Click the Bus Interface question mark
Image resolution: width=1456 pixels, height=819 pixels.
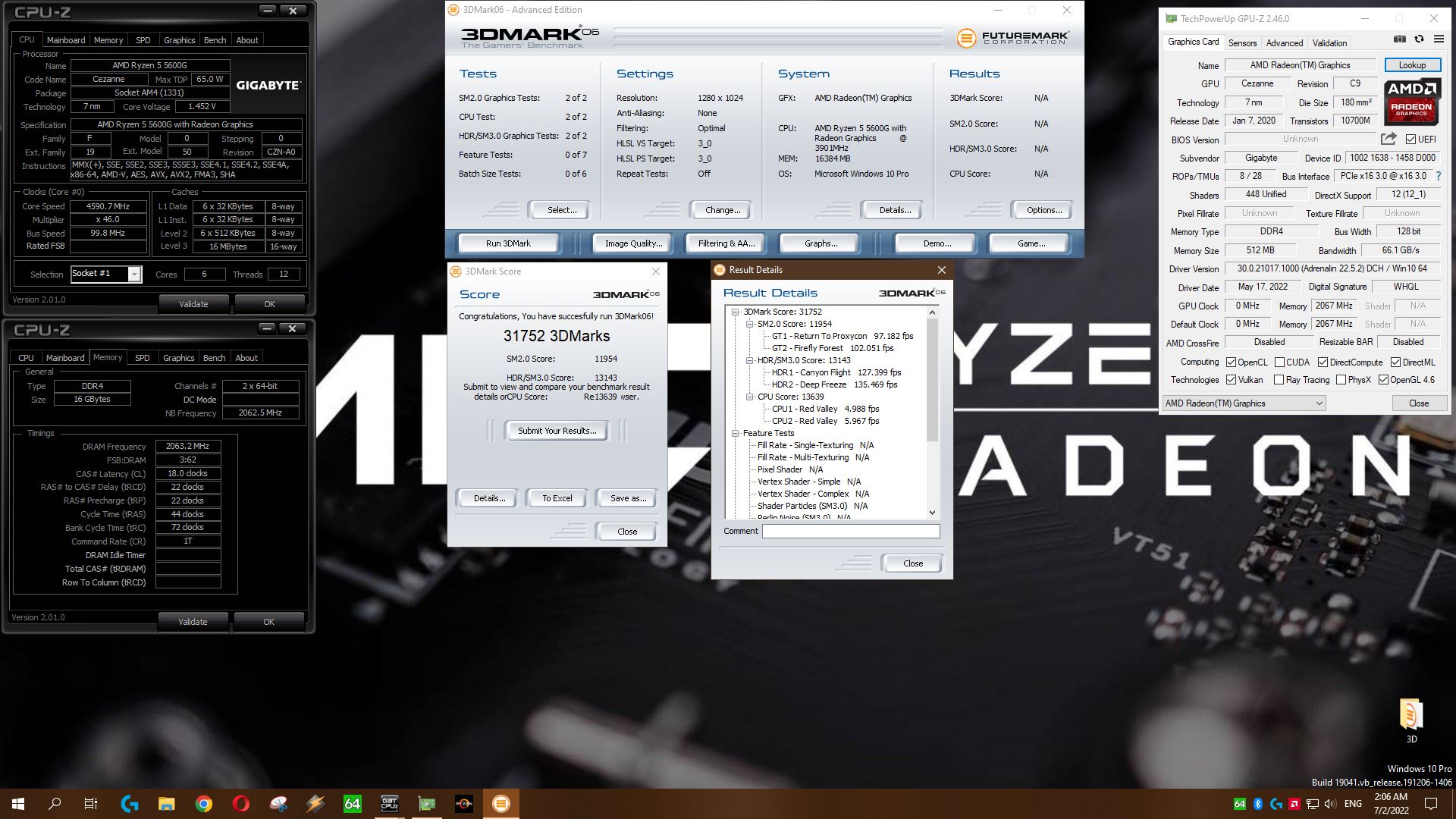coord(1438,176)
